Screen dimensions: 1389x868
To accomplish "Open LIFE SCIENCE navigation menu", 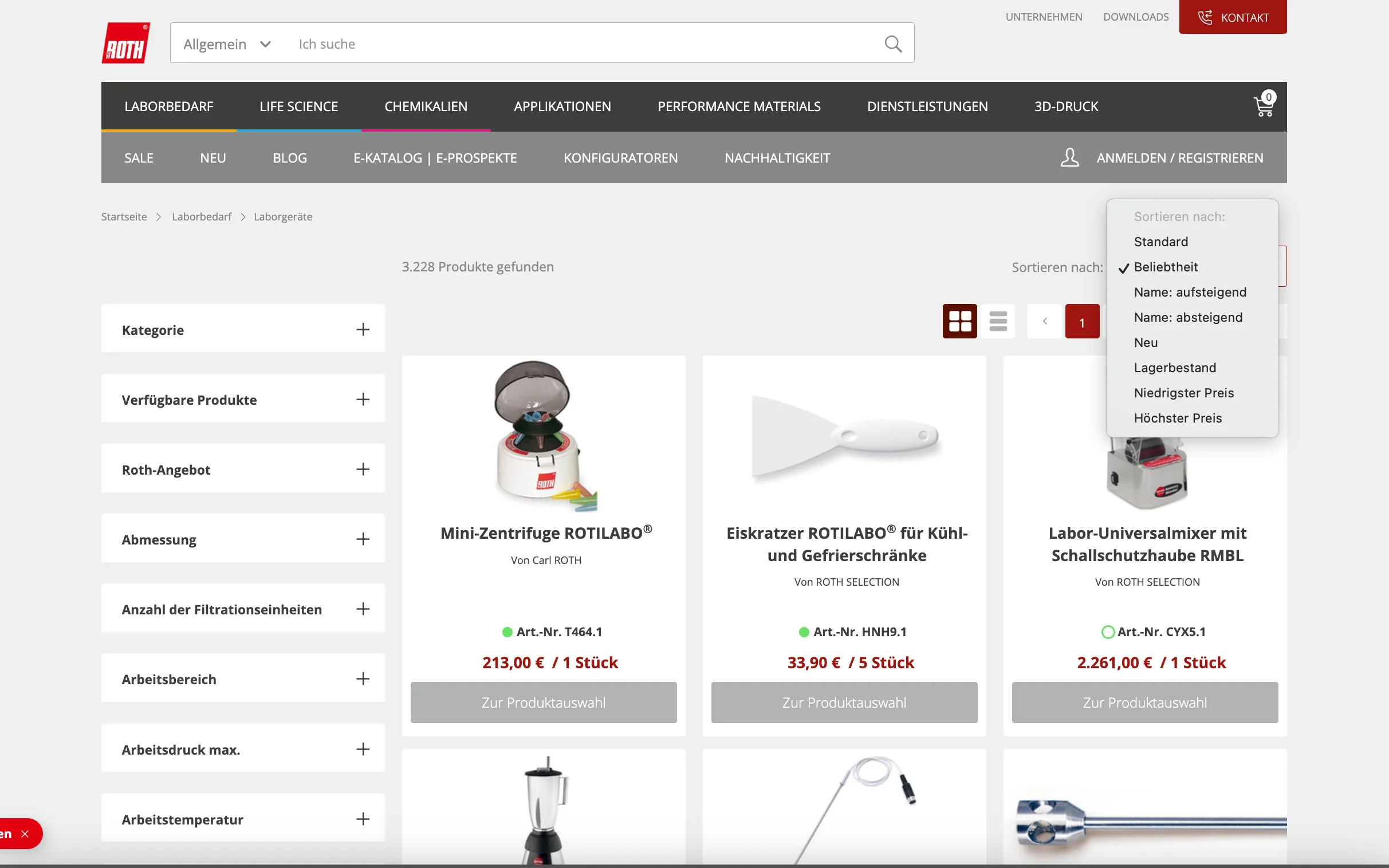I will [298, 106].
